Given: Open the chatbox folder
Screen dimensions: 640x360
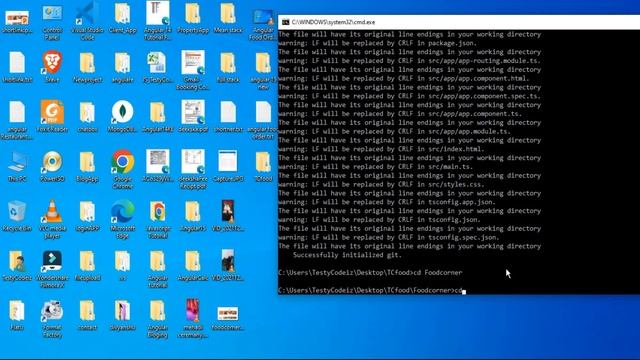Looking at the screenshot, I should (87, 116).
